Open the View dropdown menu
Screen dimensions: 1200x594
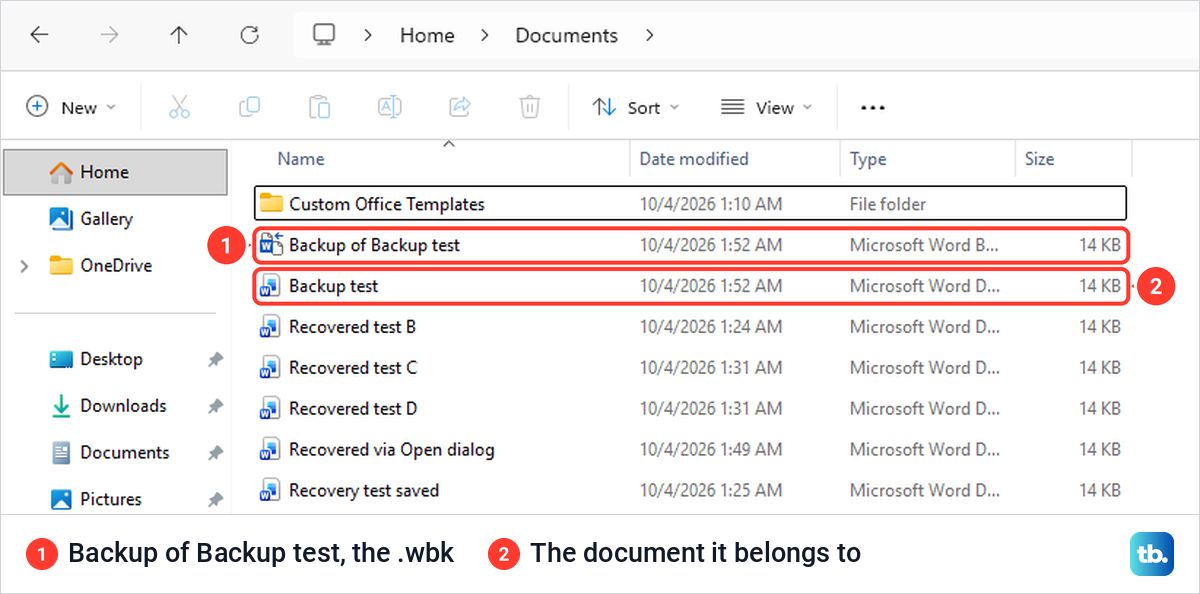pyautogui.click(x=766, y=107)
